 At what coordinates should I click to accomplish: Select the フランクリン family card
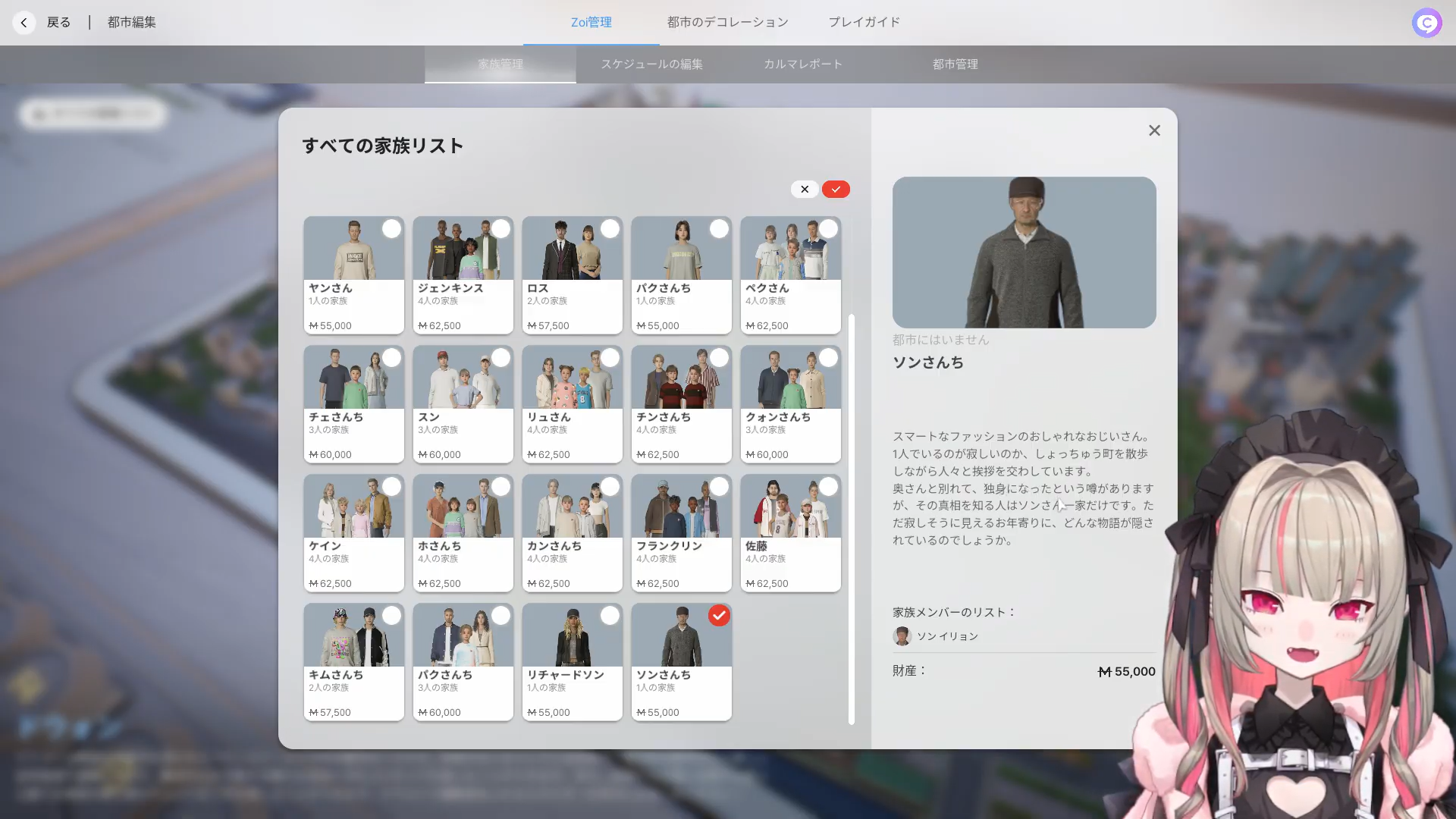point(681,533)
